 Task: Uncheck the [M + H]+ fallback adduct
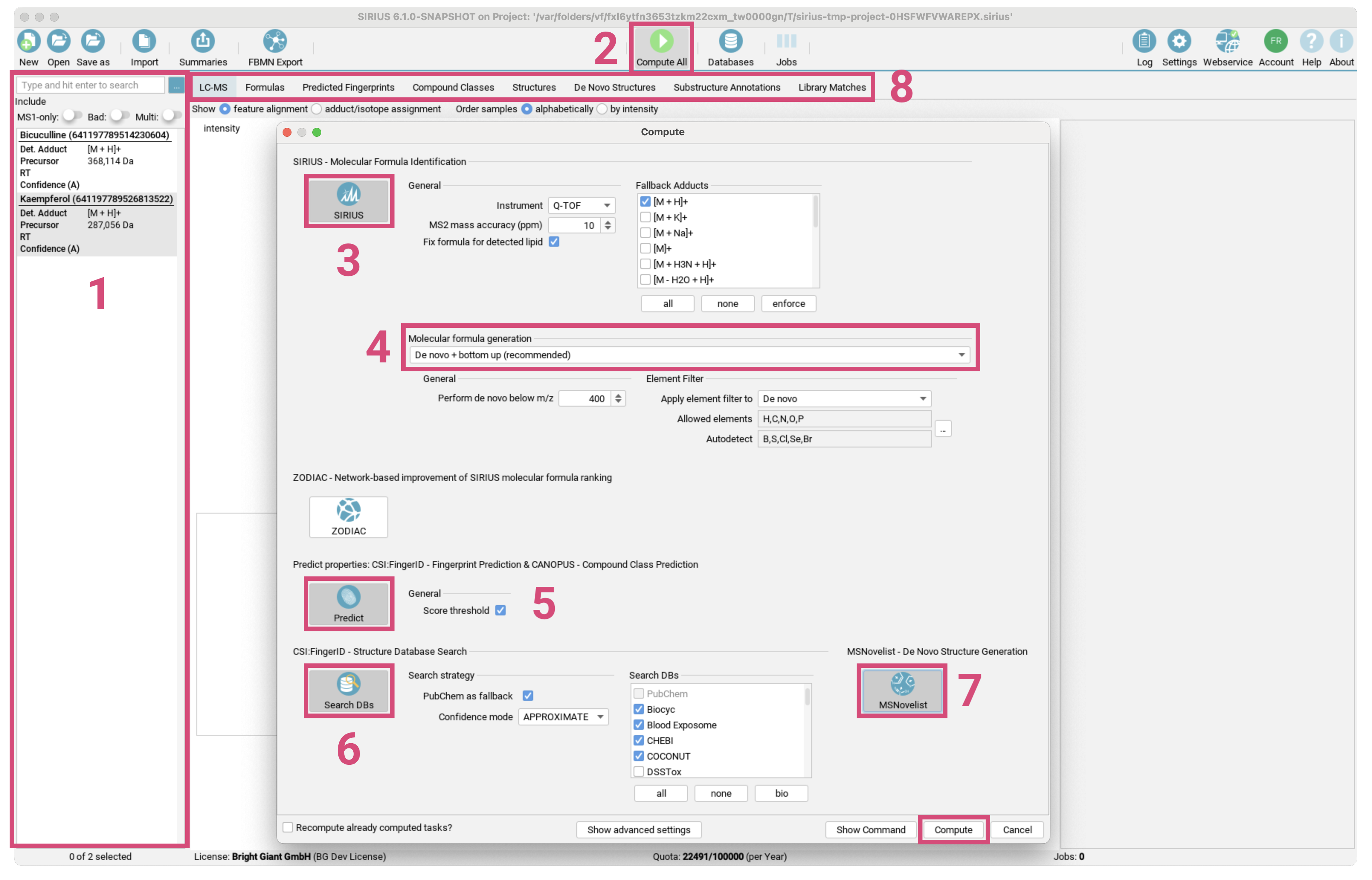(645, 202)
